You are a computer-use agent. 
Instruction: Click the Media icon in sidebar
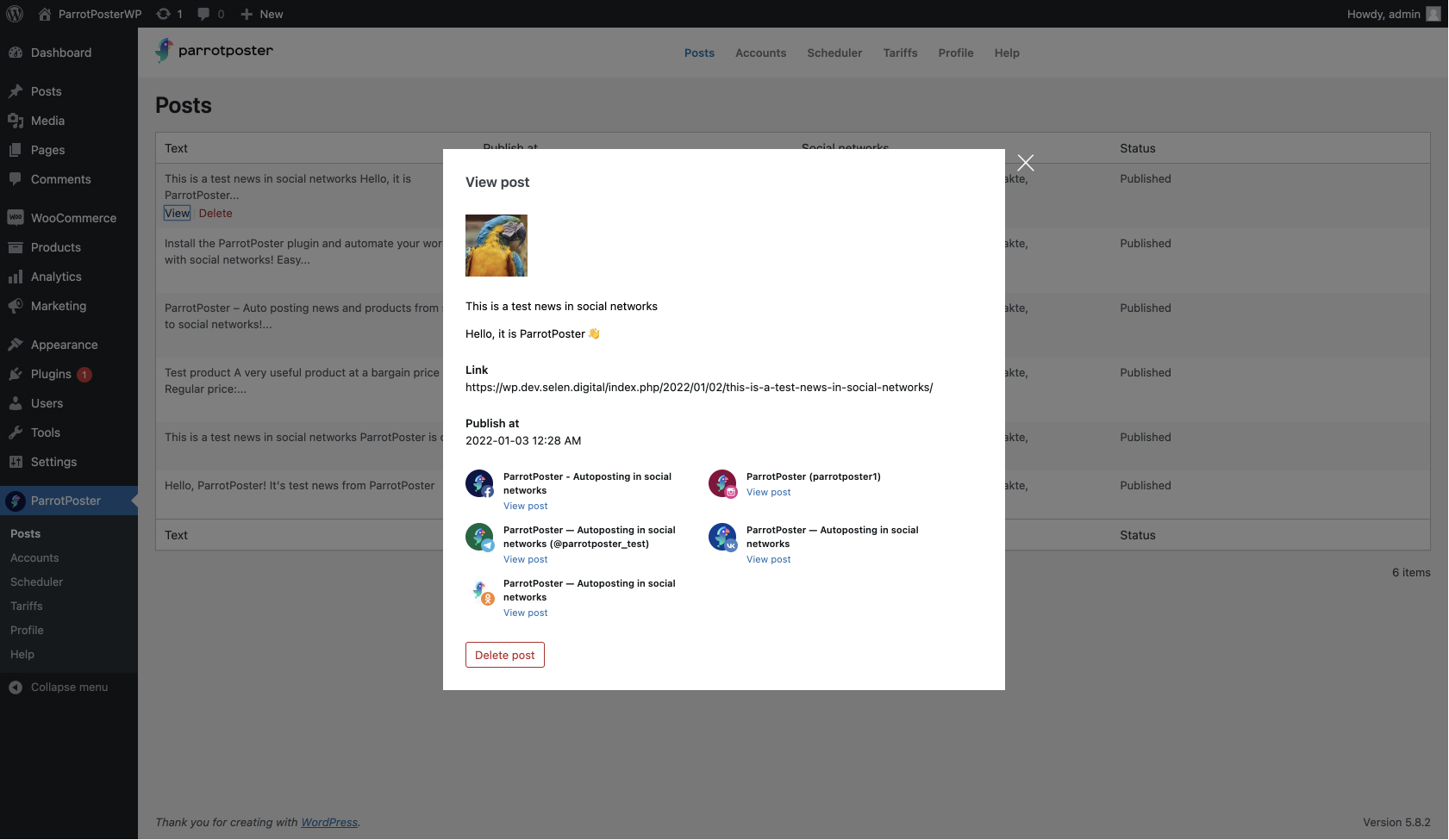point(16,121)
